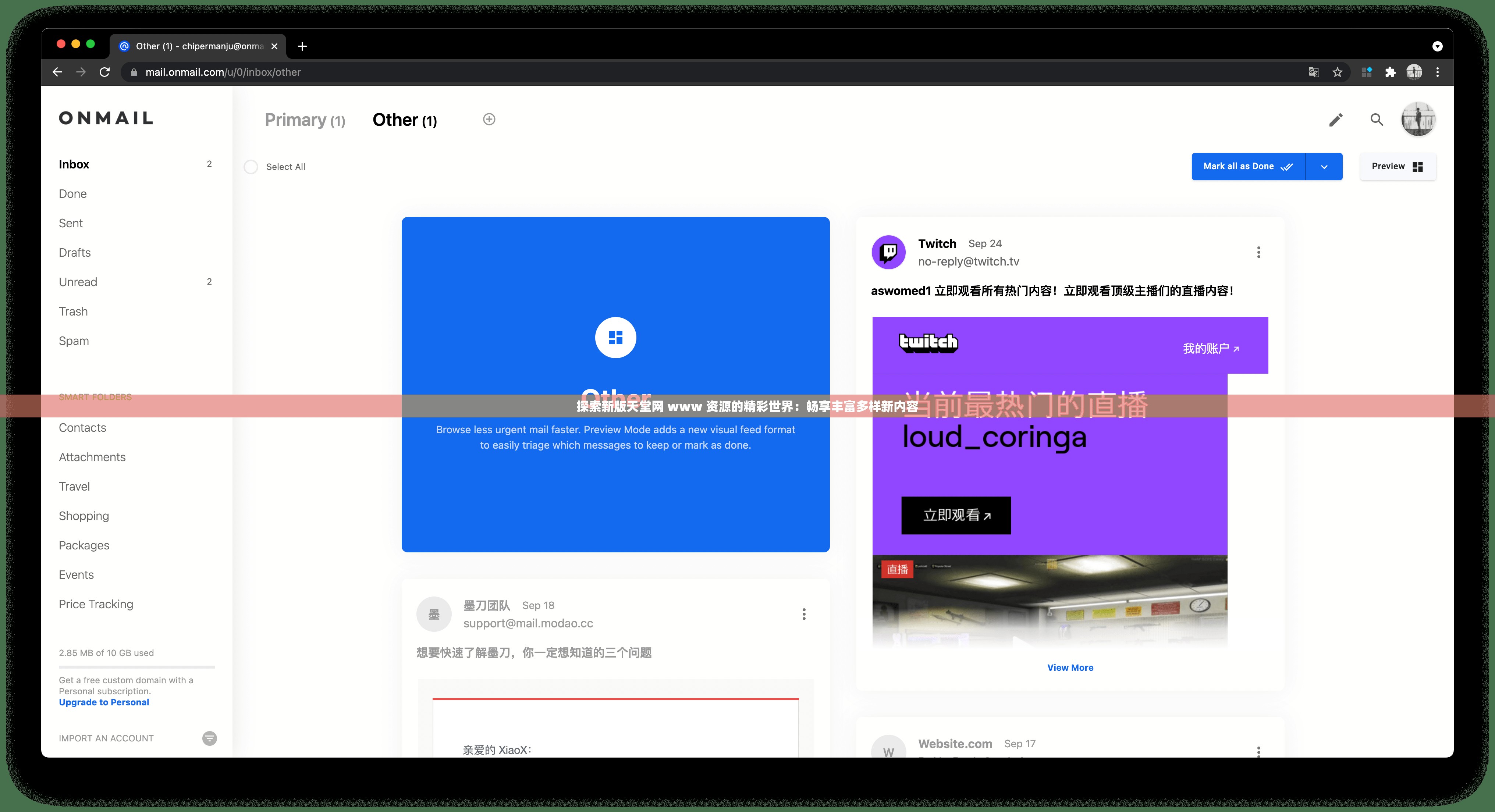Click 立即观看 button in Twitch email
Screen dimensions: 1495x812
(x=956, y=515)
